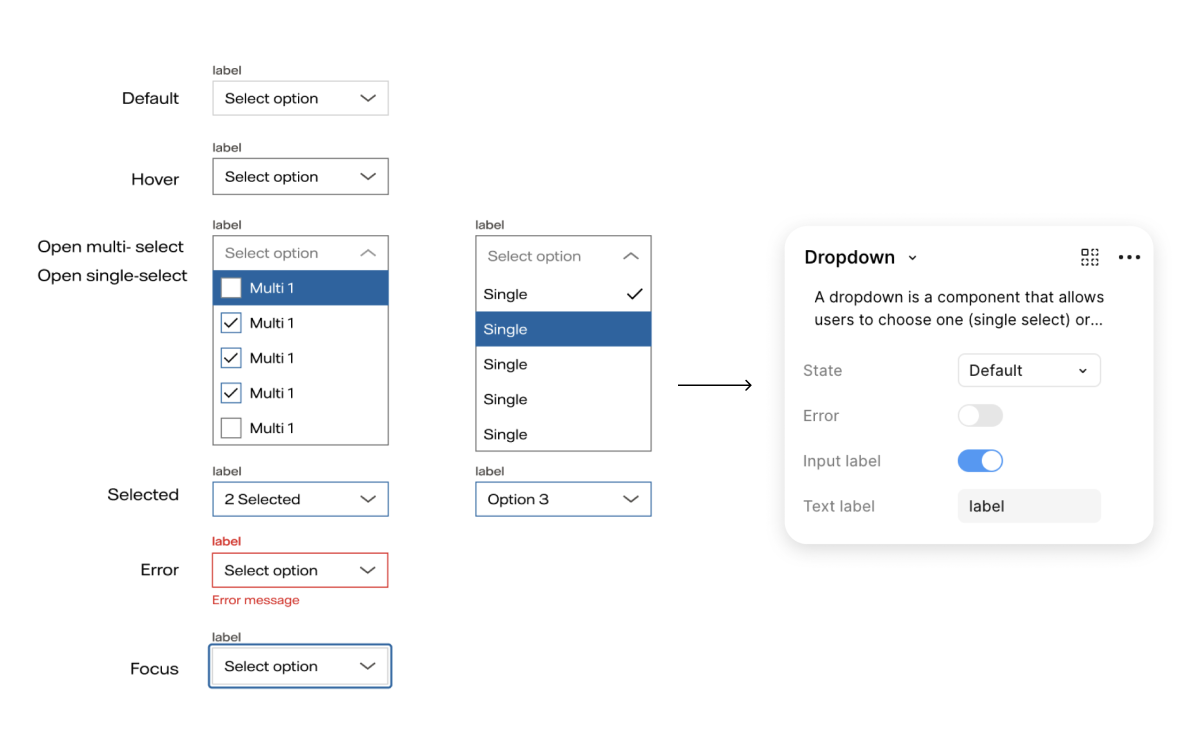Image resolution: width=1200 pixels, height=755 pixels.
Task: Click the four-square component icon in Dropdown panel
Action: pyautogui.click(x=1090, y=257)
